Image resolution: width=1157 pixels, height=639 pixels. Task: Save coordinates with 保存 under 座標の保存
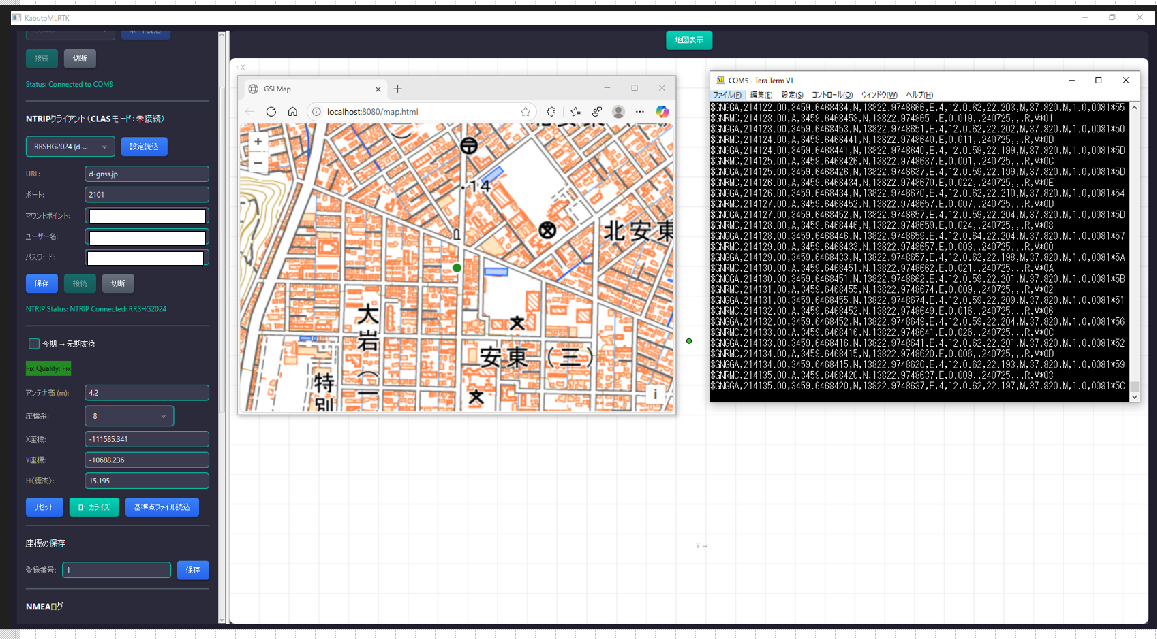point(193,570)
